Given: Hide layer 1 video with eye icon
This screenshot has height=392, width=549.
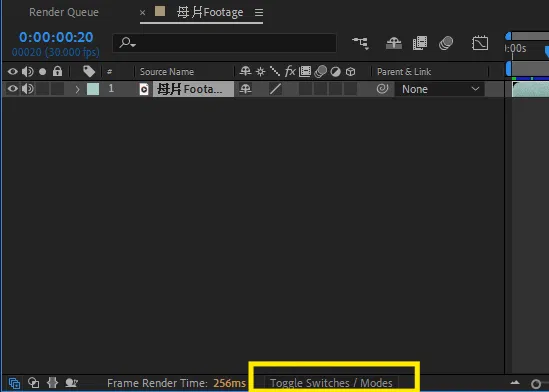Looking at the screenshot, I should click(13, 89).
